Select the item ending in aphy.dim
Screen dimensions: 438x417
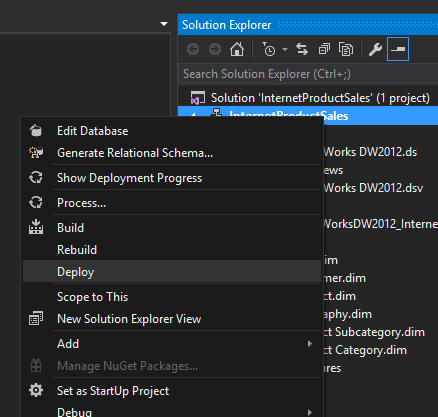point(348,314)
